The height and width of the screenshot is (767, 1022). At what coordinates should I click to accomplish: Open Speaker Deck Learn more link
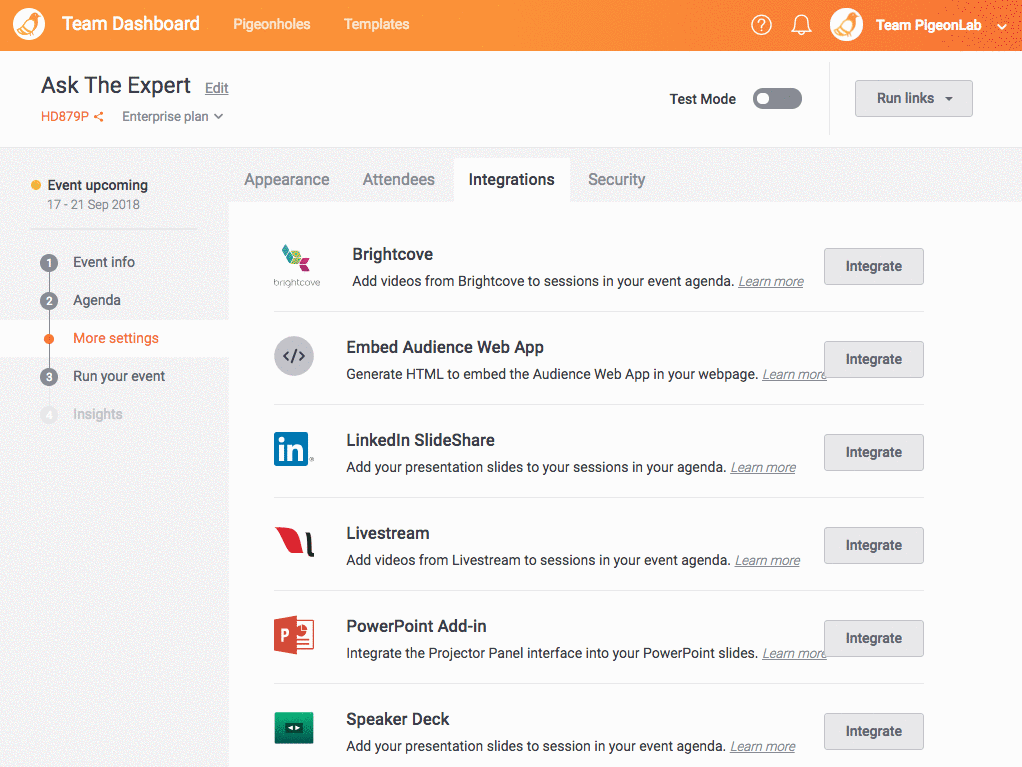(x=763, y=746)
